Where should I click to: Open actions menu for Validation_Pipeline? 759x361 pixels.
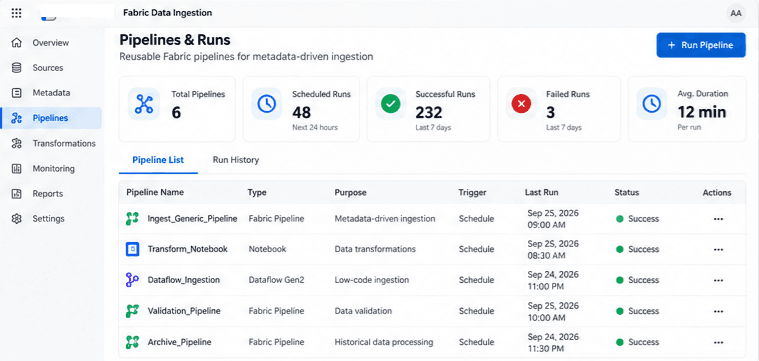pos(718,311)
